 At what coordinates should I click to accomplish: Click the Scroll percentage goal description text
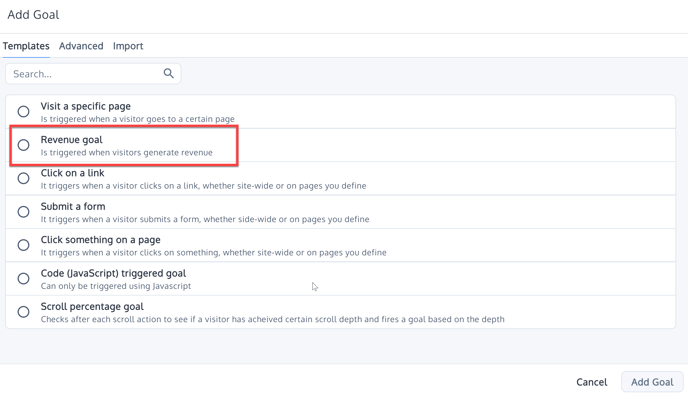[x=272, y=319]
